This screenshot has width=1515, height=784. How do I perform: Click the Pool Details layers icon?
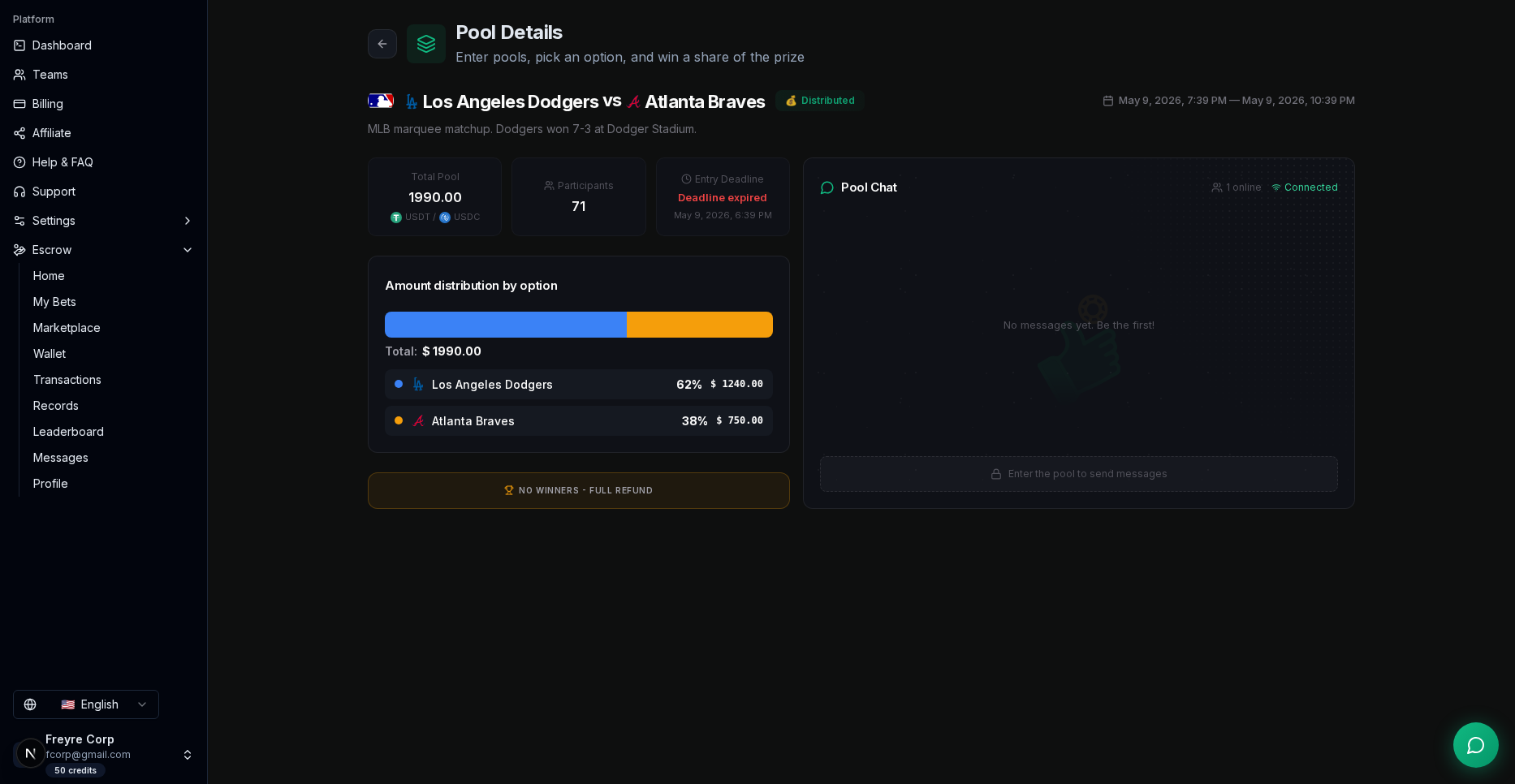click(426, 44)
